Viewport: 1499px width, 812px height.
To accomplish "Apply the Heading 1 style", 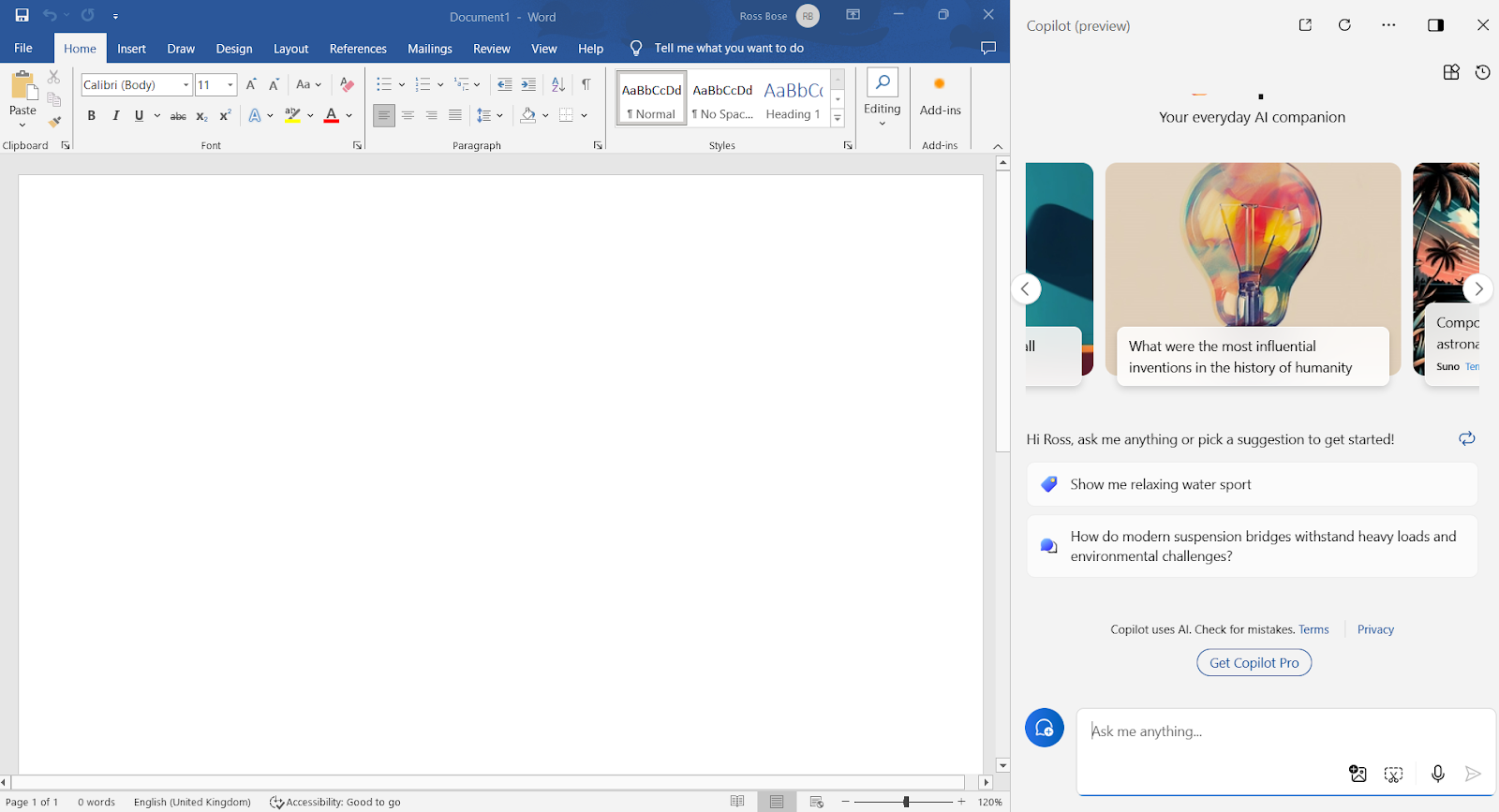I will pos(793,97).
